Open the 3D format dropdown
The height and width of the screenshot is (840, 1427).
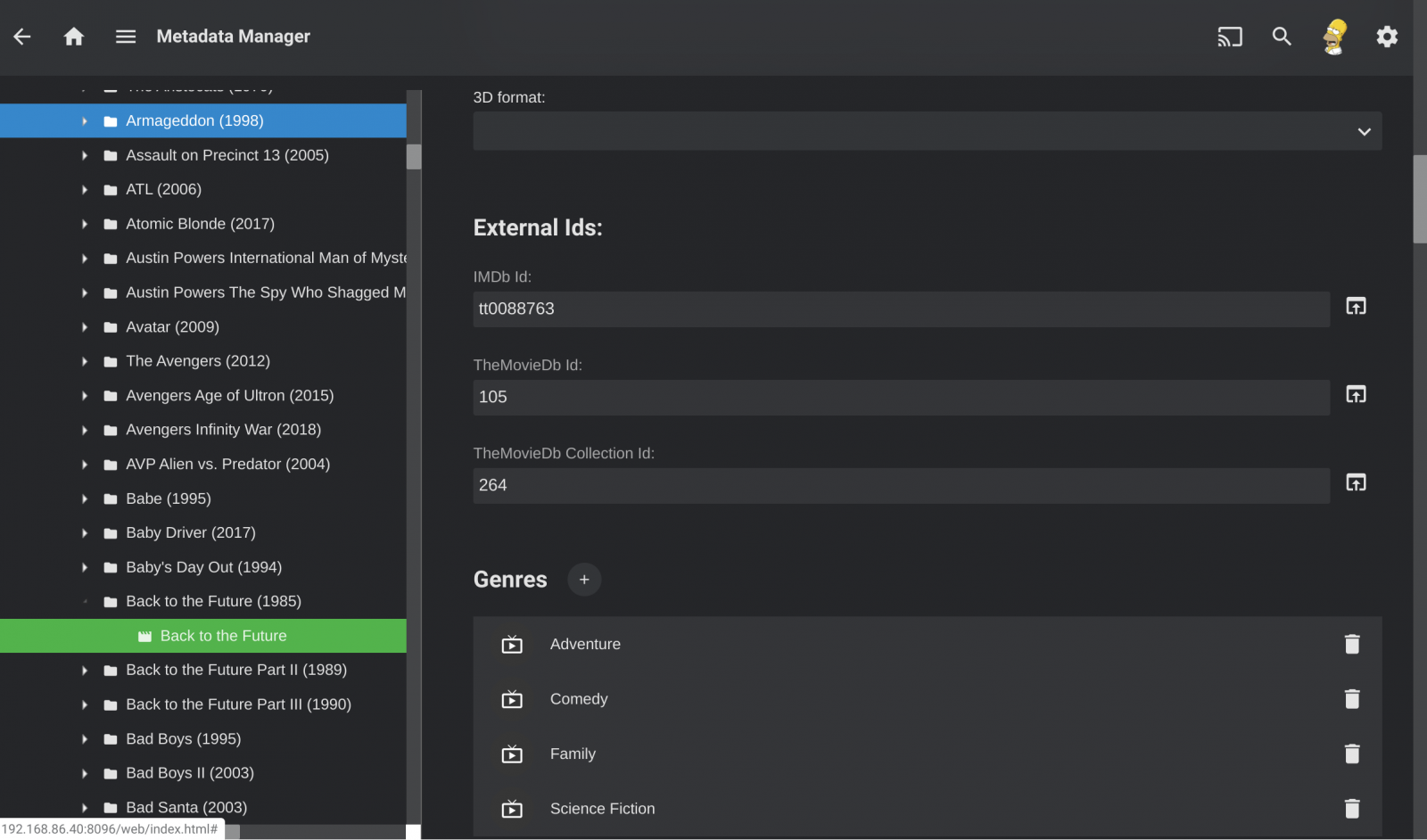pyautogui.click(x=927, y=132)
